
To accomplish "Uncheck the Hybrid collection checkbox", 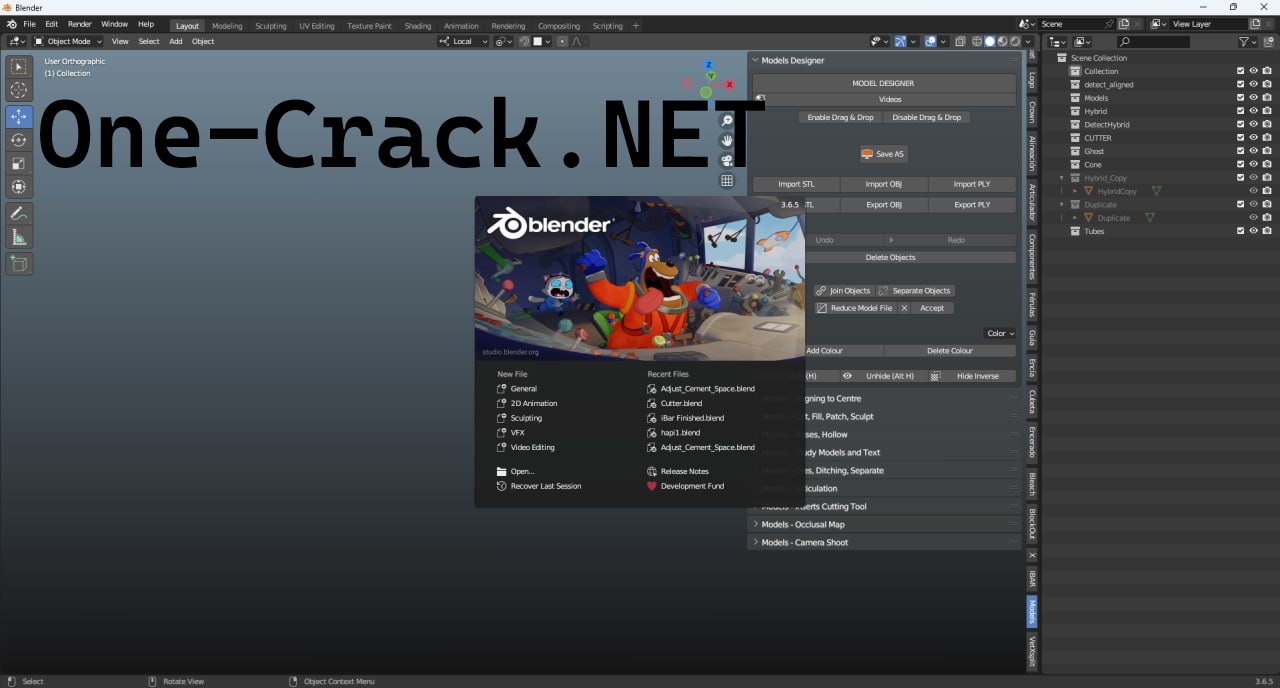I will (1240, 111).
